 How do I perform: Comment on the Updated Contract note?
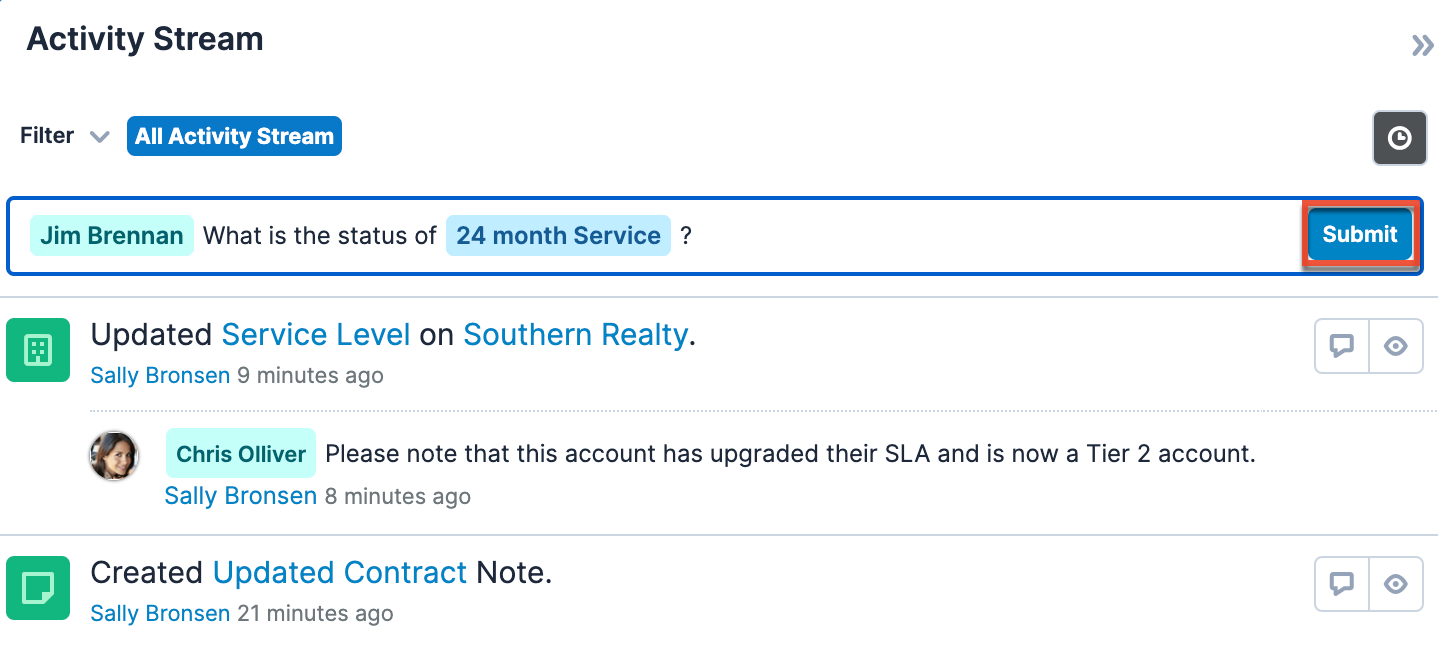[x=1341, y=584]
